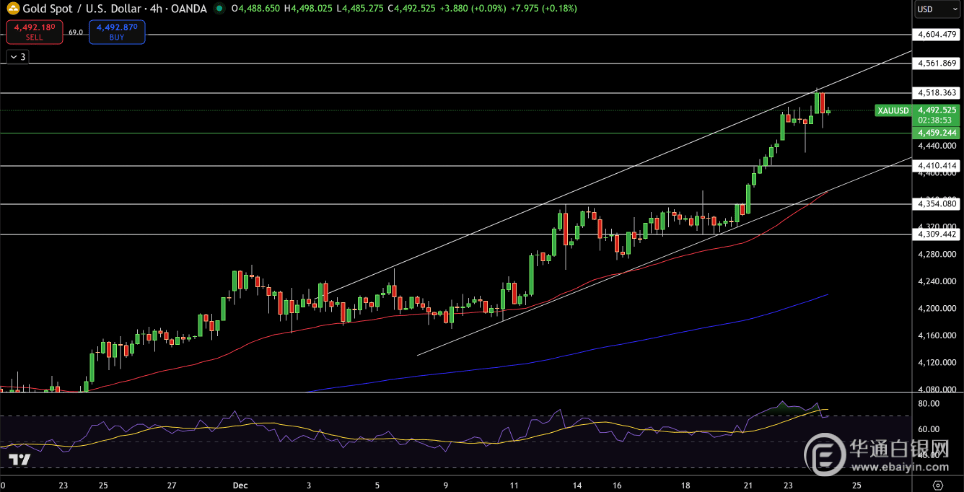Viewport: 964px width, 492px height.
Task: Select the 4,561.869 price level label
Action: coord(938,63)
